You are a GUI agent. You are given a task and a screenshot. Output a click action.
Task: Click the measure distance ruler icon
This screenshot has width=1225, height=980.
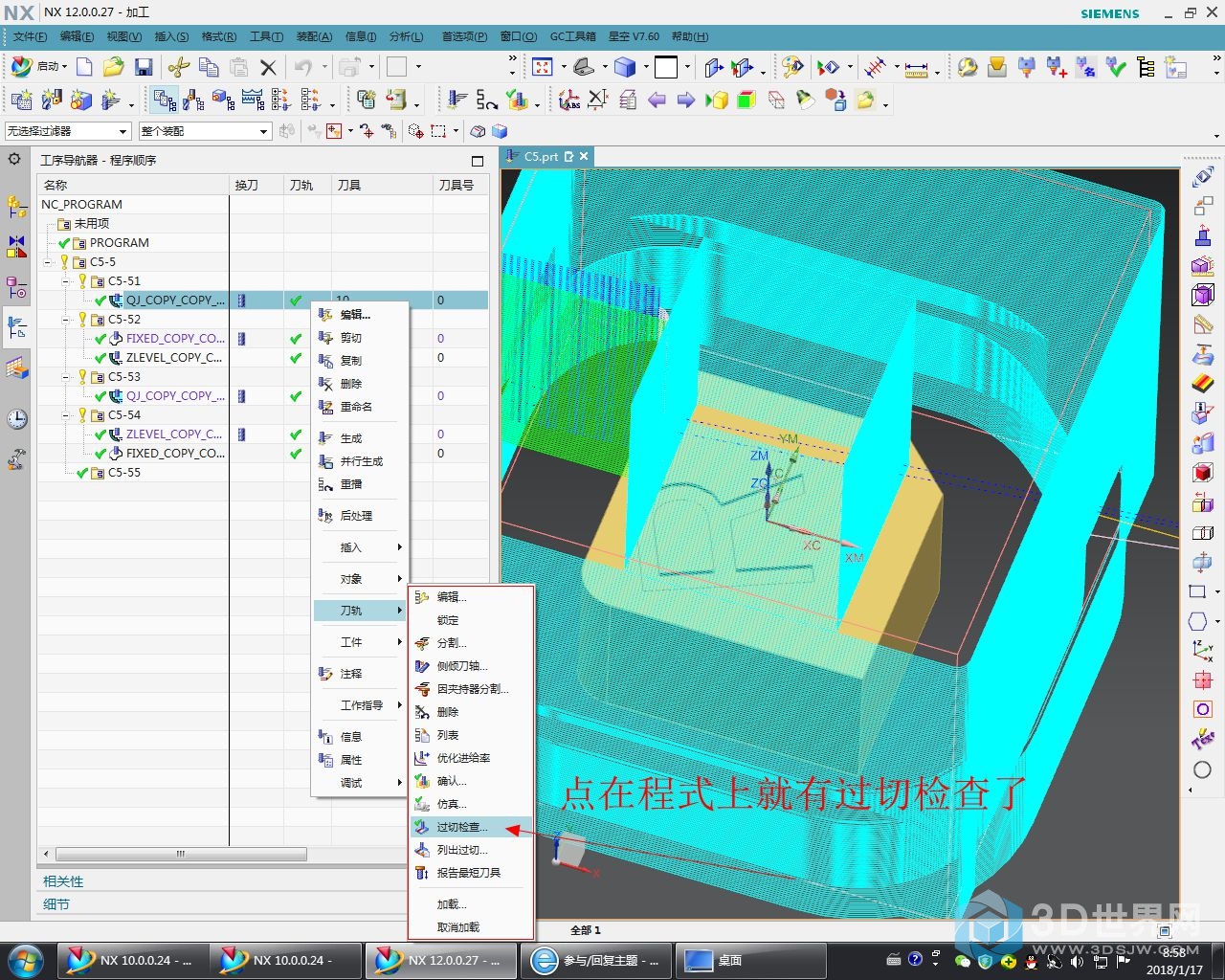(917, 68)
